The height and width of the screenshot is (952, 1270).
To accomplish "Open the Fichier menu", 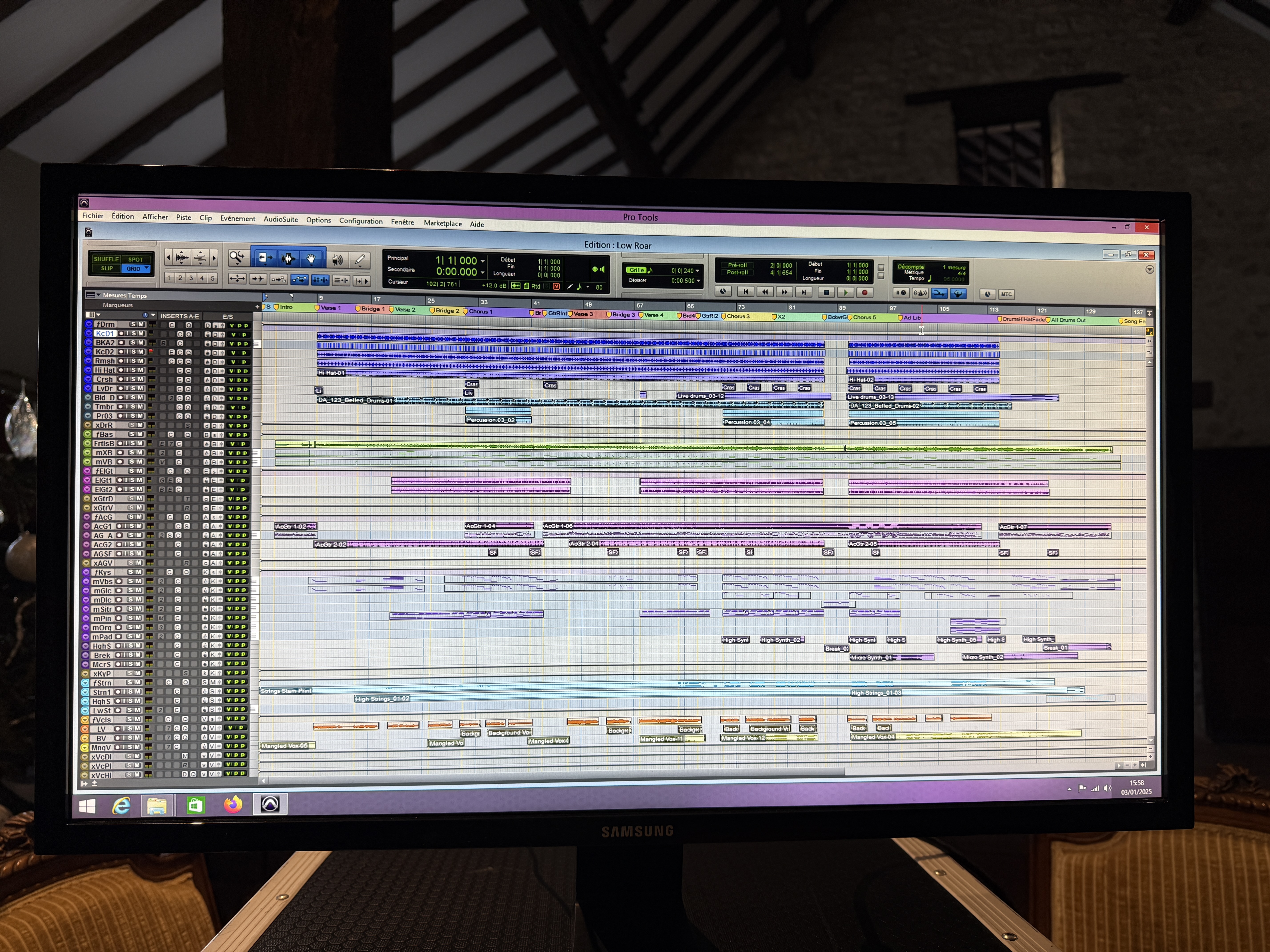I will [x=92, y=216].
